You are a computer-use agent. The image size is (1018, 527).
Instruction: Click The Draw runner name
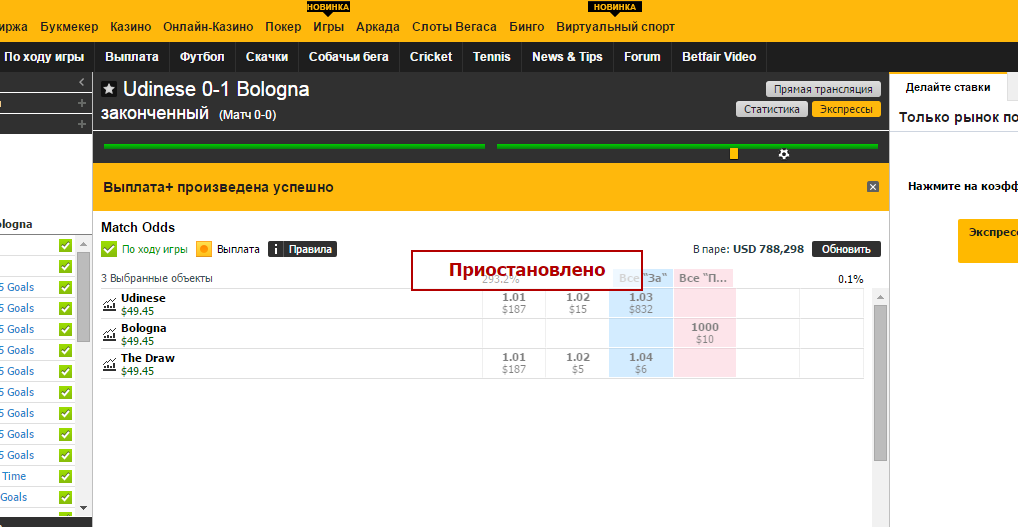[x=147, y=358]
